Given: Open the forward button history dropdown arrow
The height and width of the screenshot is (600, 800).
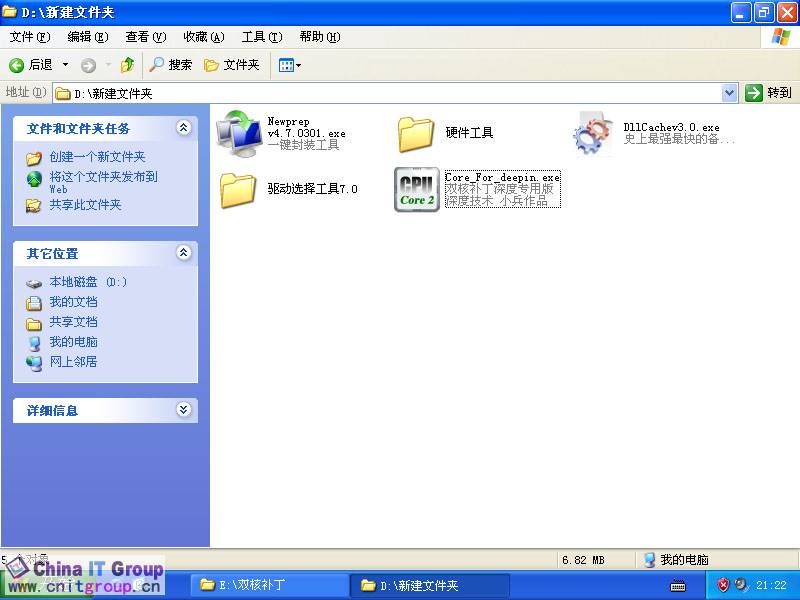Looking at the screenshot, I should (108, 65).
